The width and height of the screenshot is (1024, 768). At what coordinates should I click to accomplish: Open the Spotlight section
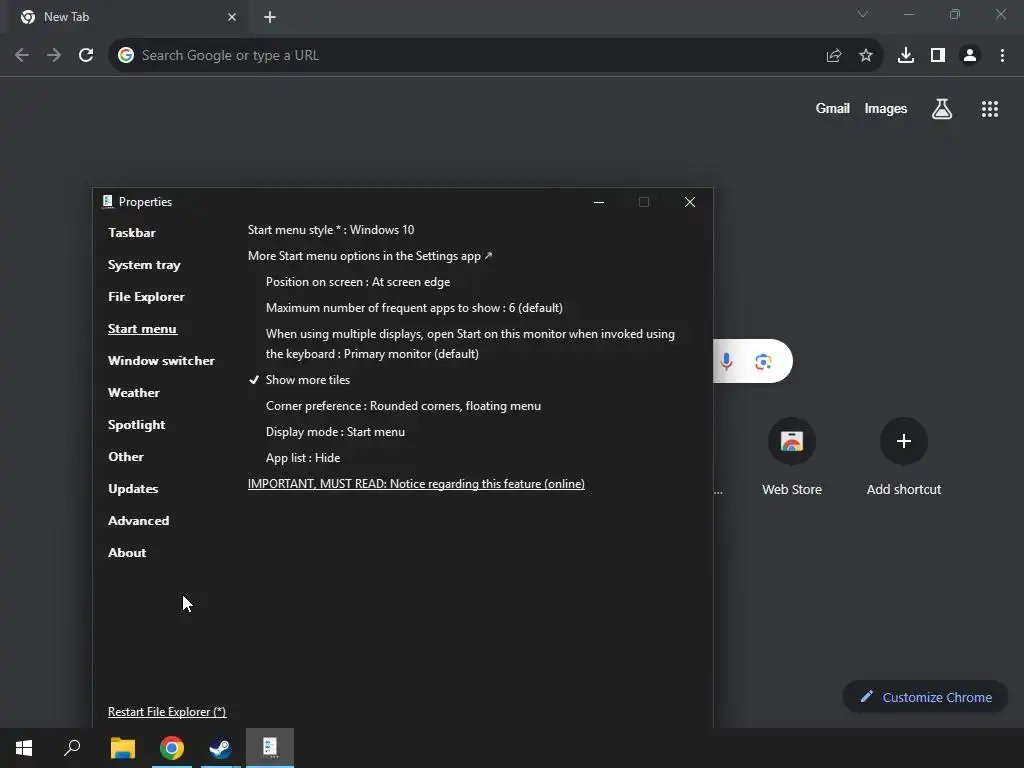(x=136, y=424)
